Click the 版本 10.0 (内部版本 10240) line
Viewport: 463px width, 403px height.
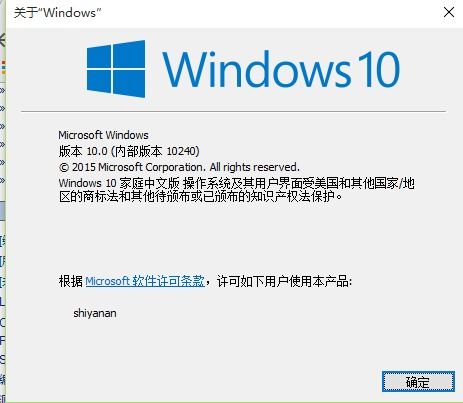click(129, 151)
